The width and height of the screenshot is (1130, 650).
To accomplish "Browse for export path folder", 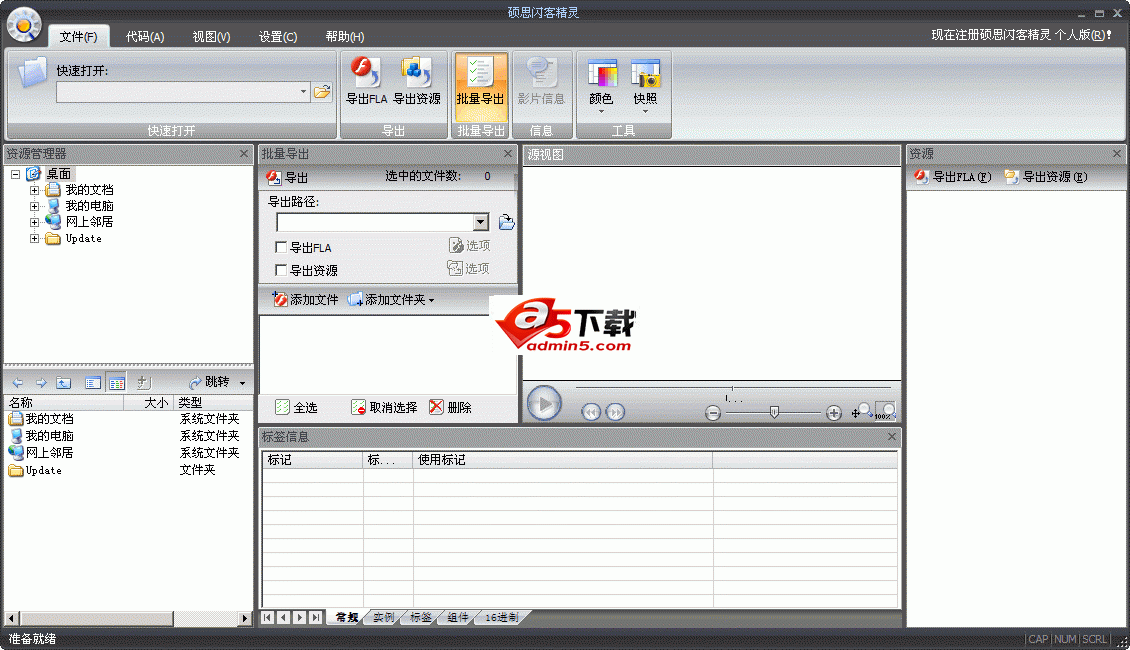I will pos(507,222).
